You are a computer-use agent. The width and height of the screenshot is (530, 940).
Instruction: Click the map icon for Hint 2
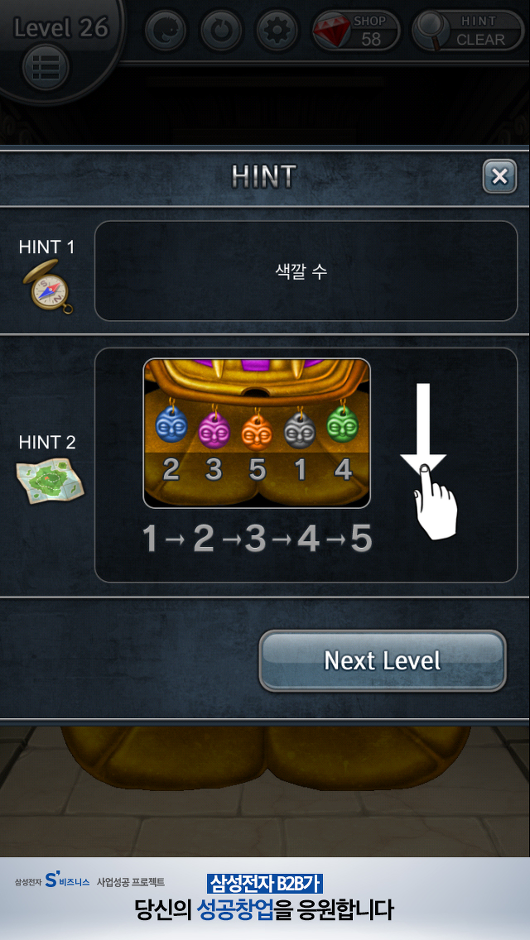pos(50,480)
